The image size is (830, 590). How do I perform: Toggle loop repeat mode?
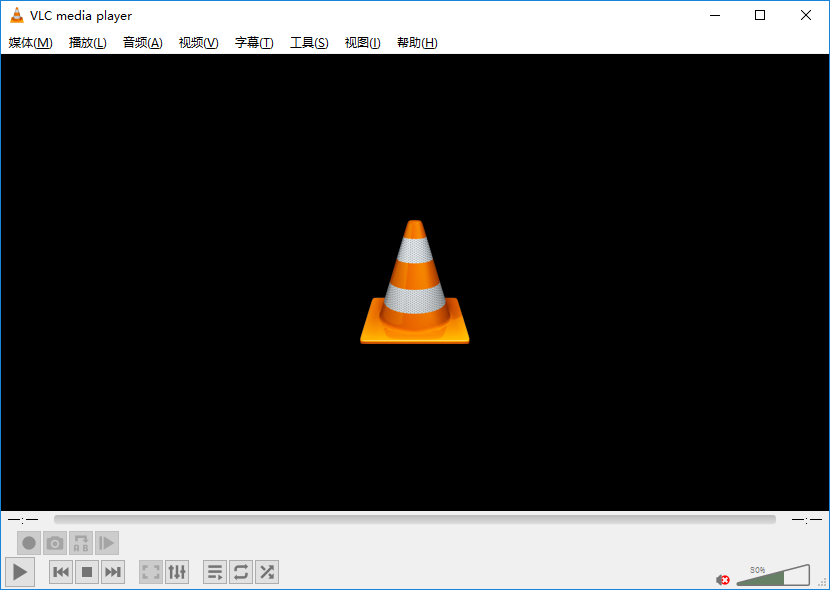click(241, 572)
